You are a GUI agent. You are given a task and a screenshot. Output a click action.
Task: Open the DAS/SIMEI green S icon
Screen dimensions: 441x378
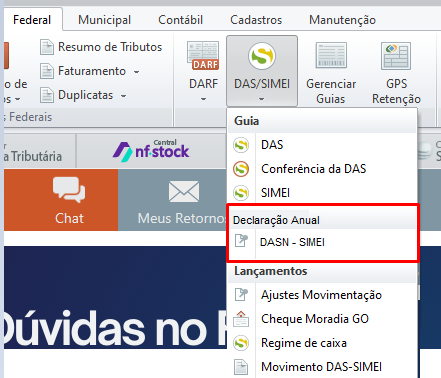[x=262, y=56]
